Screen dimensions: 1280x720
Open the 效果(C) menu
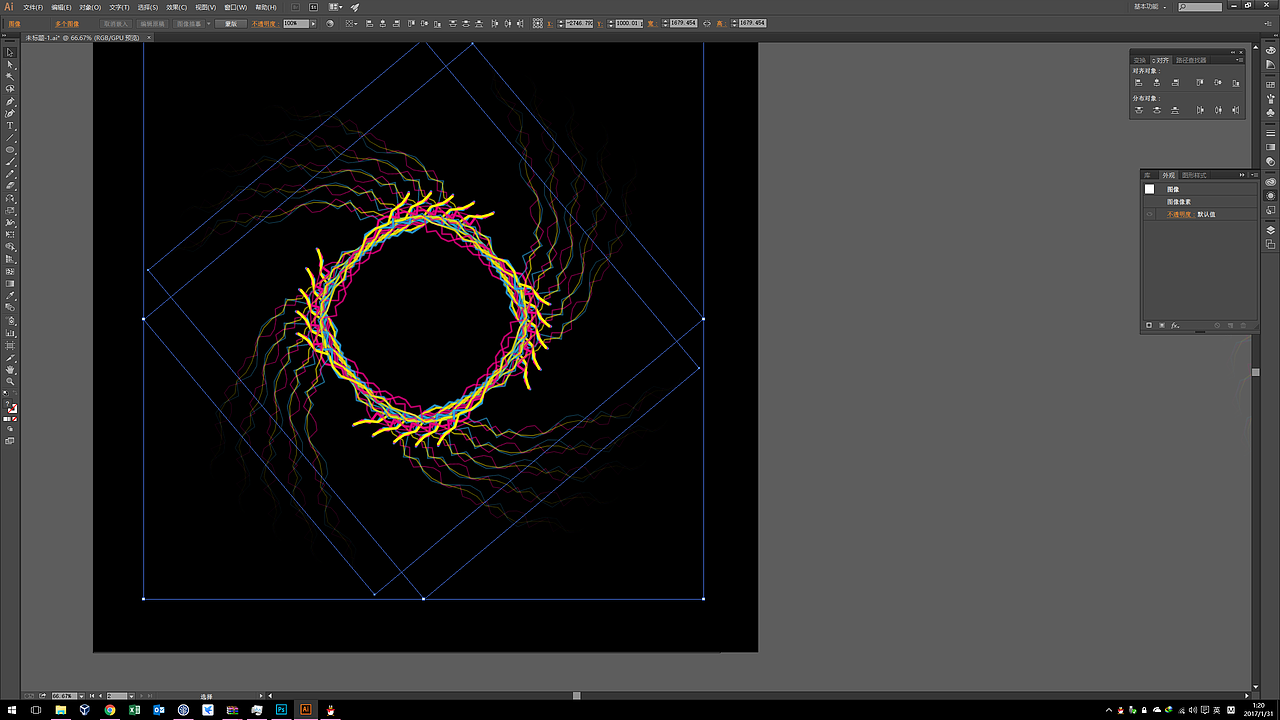click(x=177, y=7)
